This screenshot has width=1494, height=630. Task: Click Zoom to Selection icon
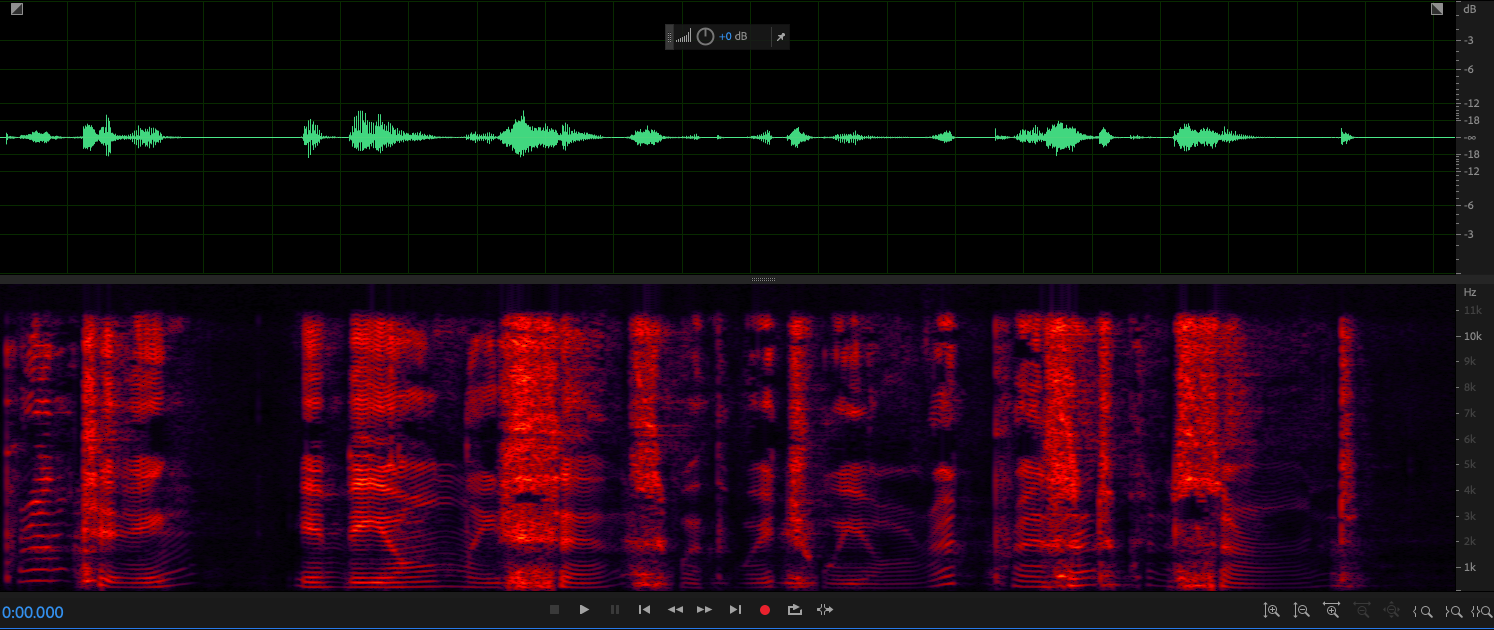click(1481, 610)
